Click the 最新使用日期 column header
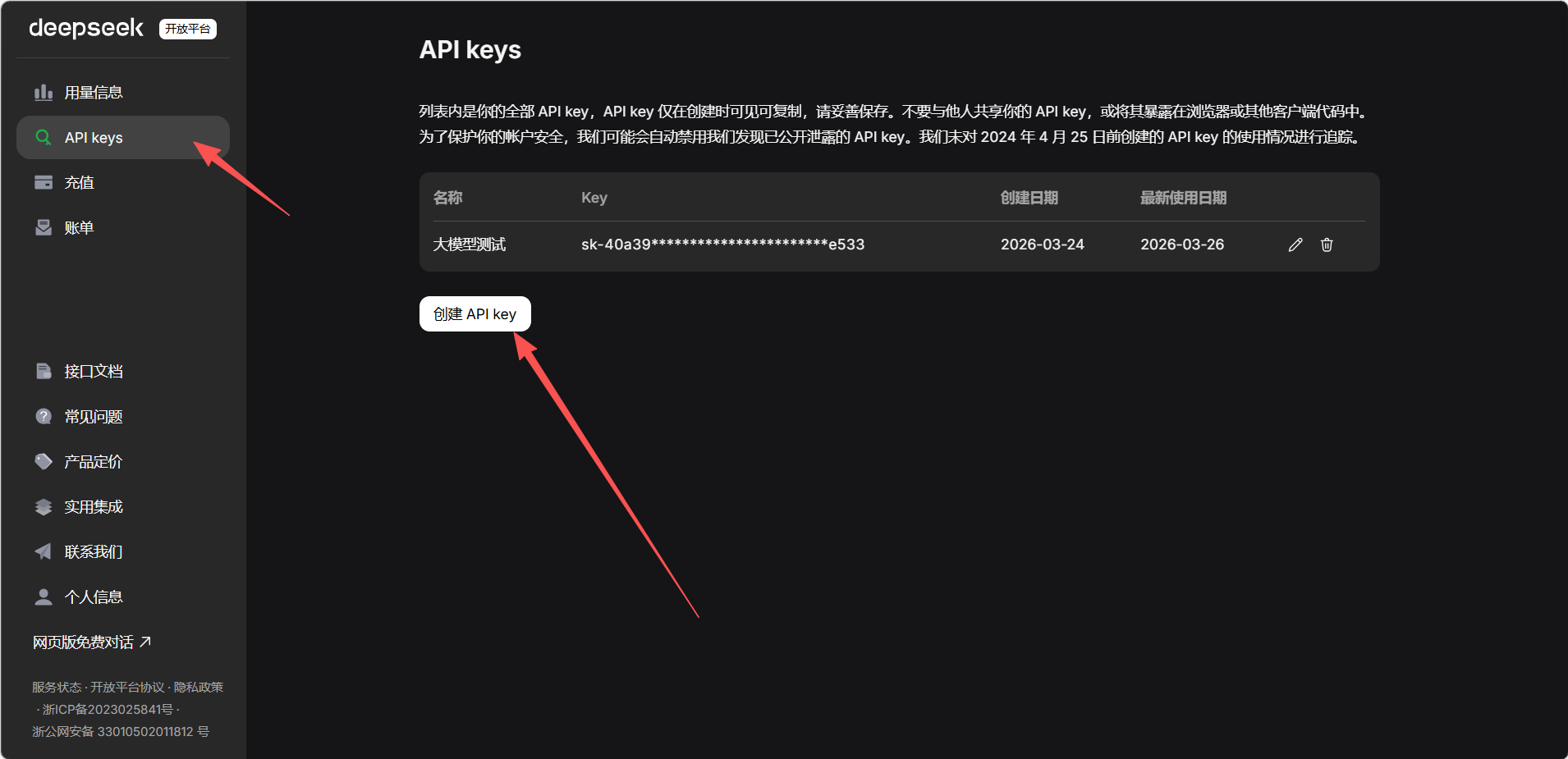Image resolution: width=1568 pixels, height=759 pixels. 1184,198
